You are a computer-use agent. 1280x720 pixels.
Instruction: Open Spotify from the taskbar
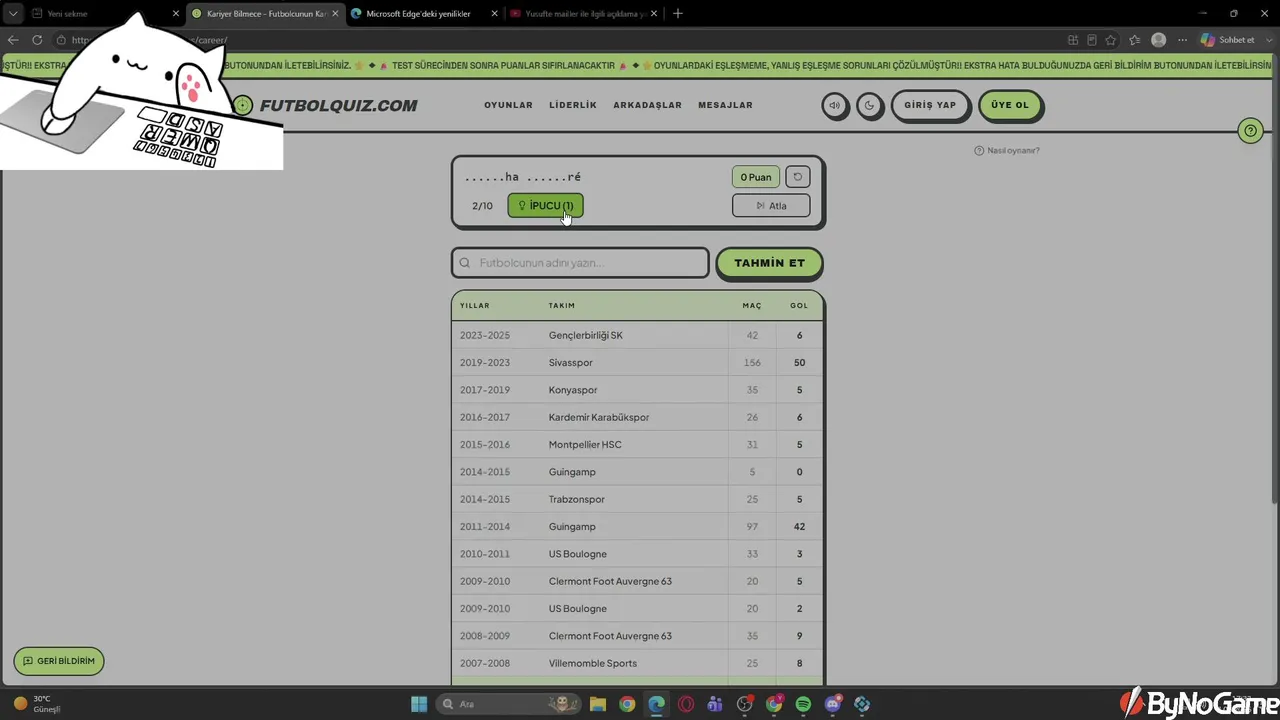(804, 704)
